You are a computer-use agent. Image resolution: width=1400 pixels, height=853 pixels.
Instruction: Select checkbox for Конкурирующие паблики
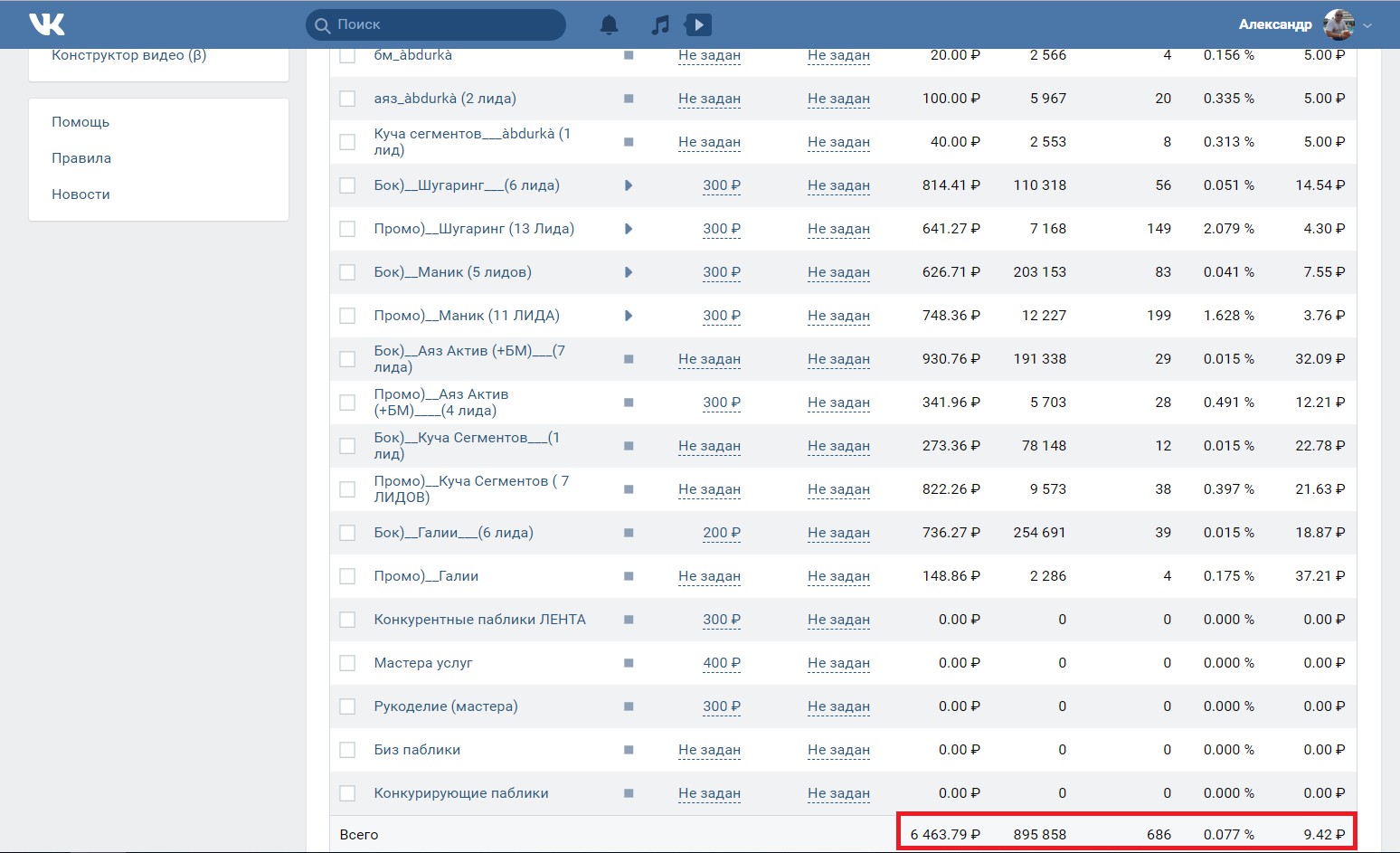pyautogui.click(x=347, y=793)
